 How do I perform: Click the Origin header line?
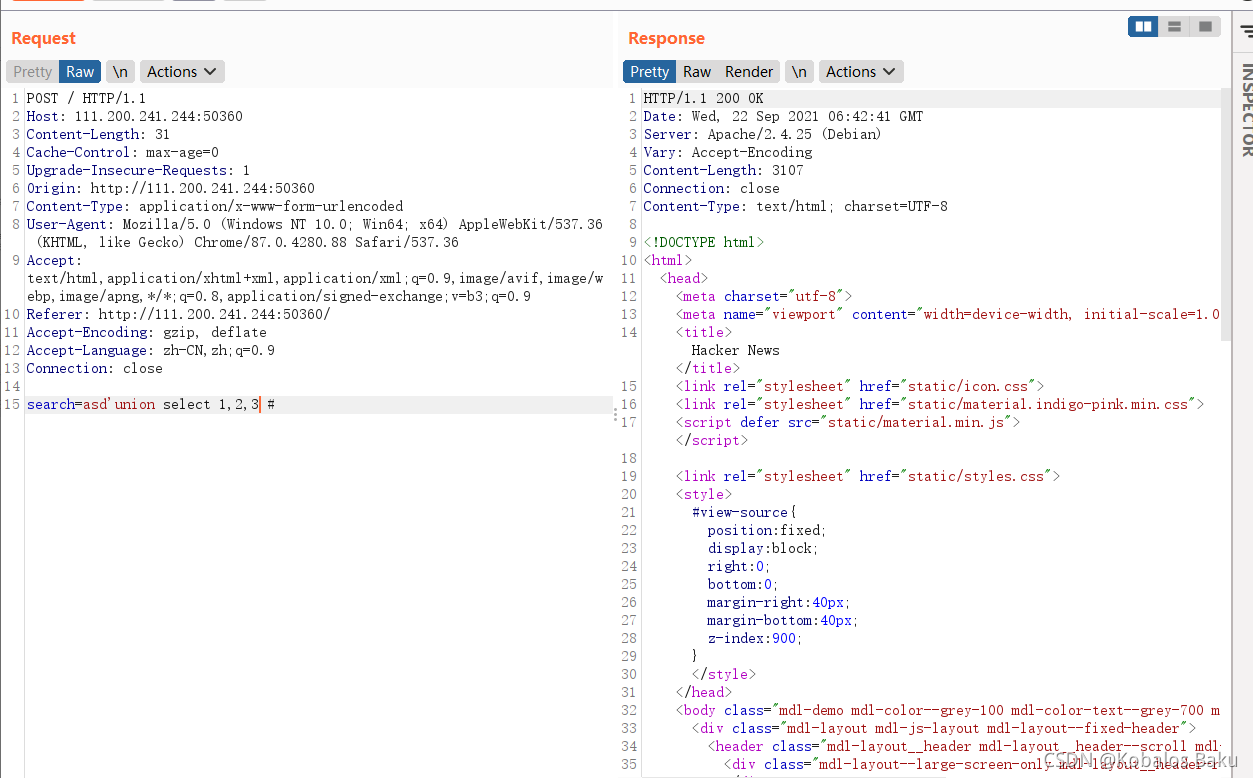click(x=171, y=188)
